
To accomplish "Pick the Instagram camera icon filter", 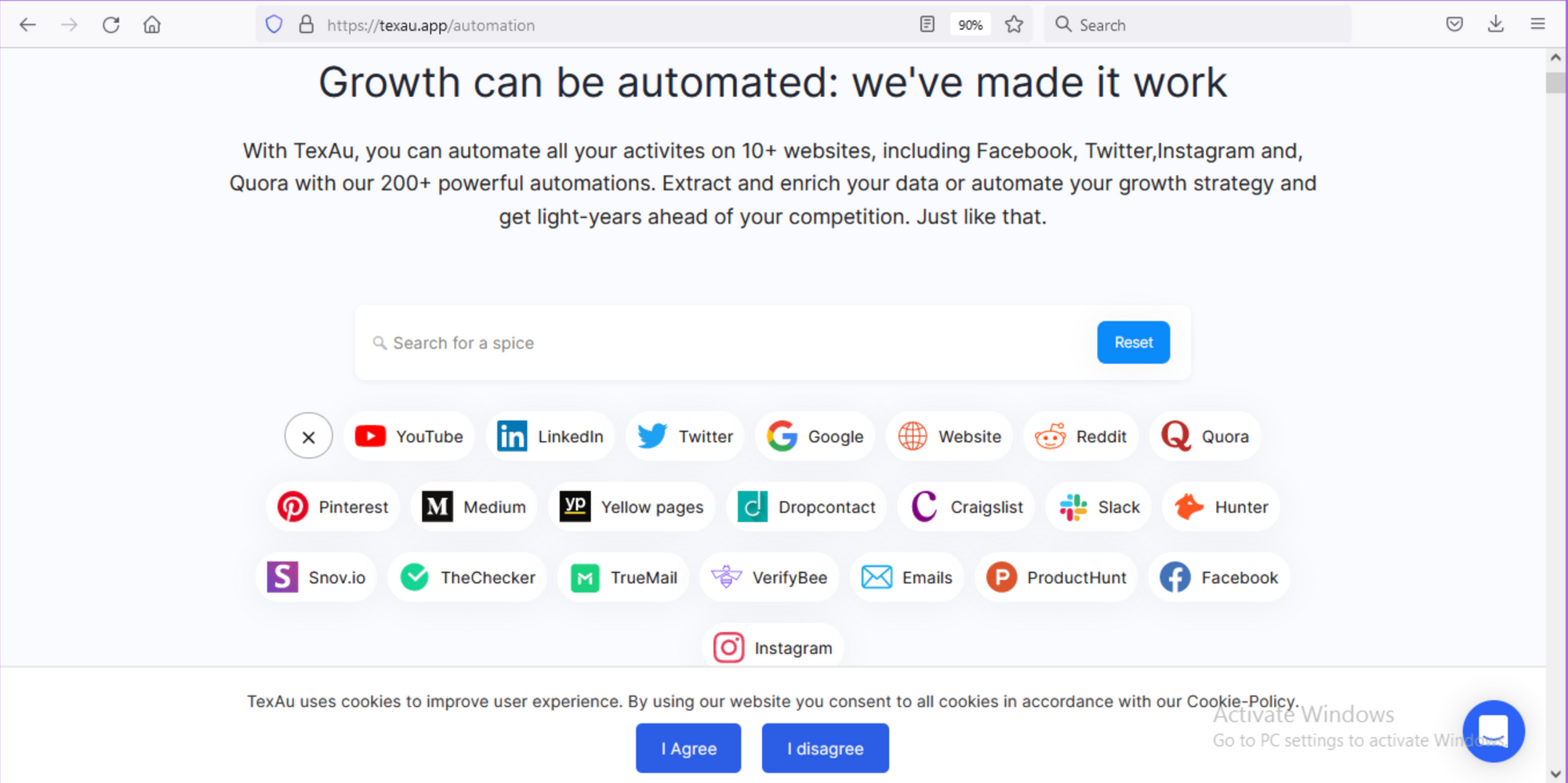I will tap(728, 648).
